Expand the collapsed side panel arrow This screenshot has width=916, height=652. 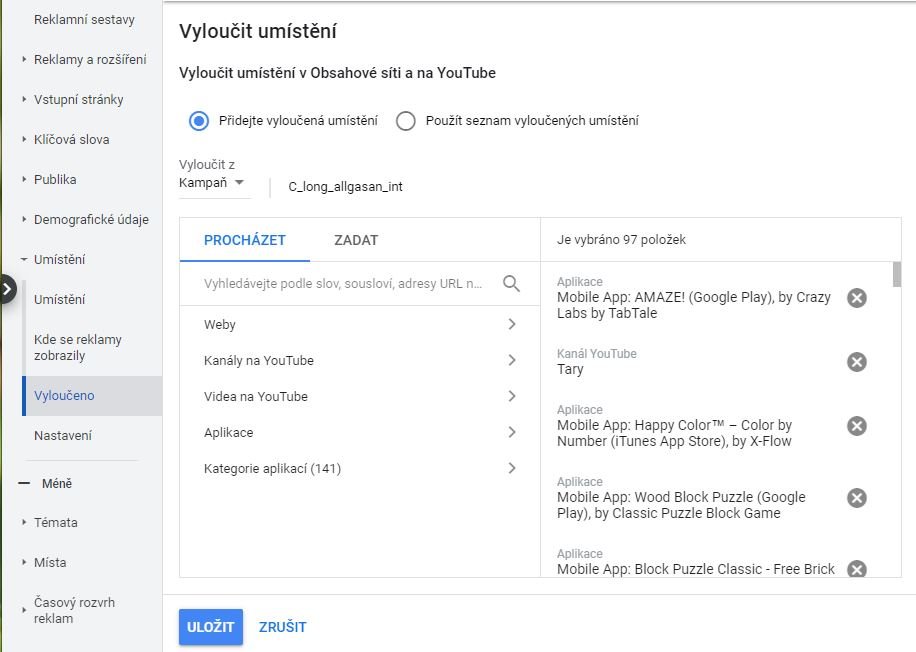pyautogui.click(x=7, y=289)
